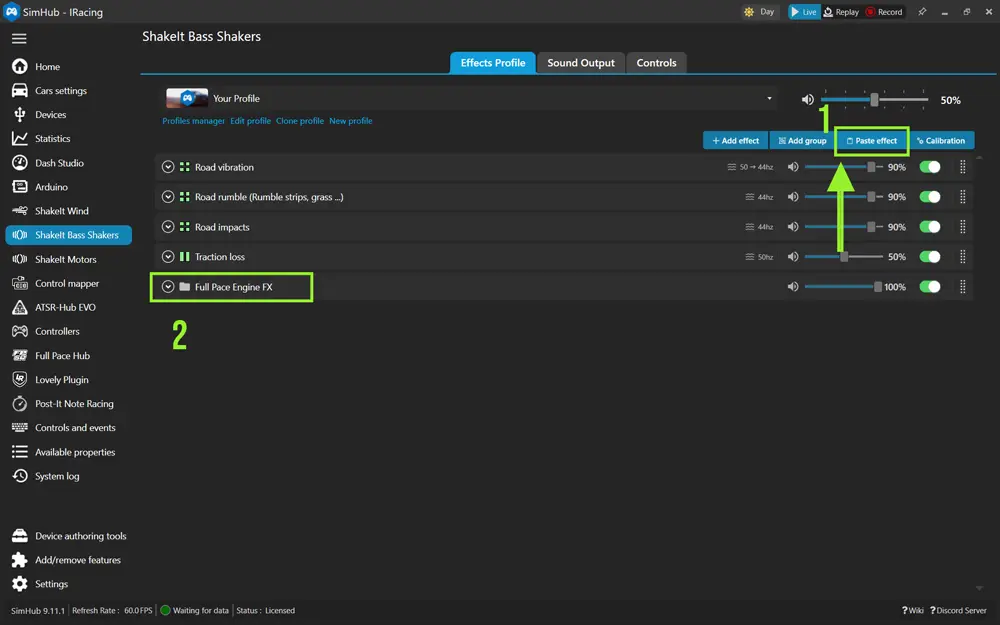Disable the Road vibration effect toggle
Screen dimensions: 1000x625
tap(930, 167)
